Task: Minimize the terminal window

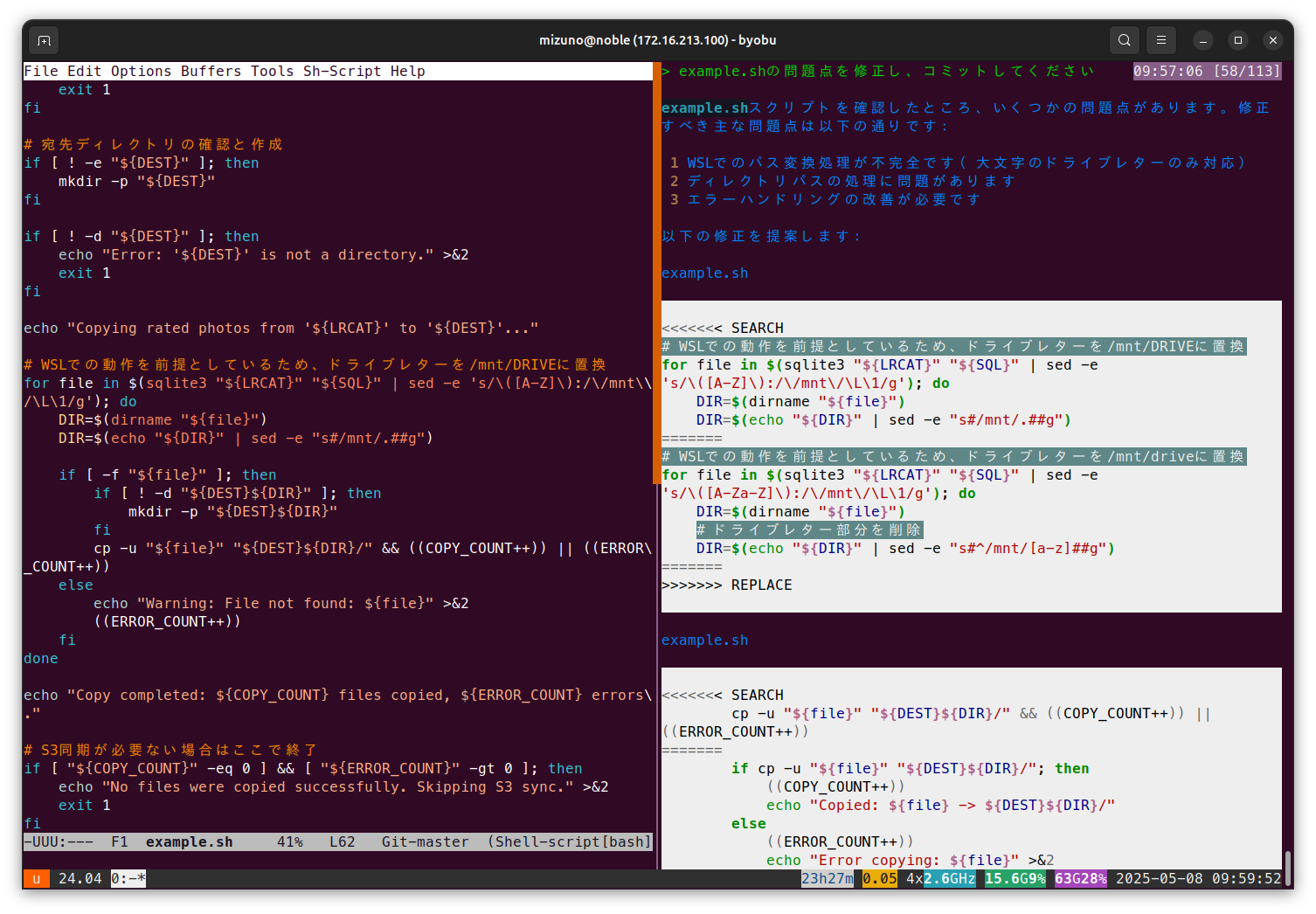Action: pos(1203,40)
